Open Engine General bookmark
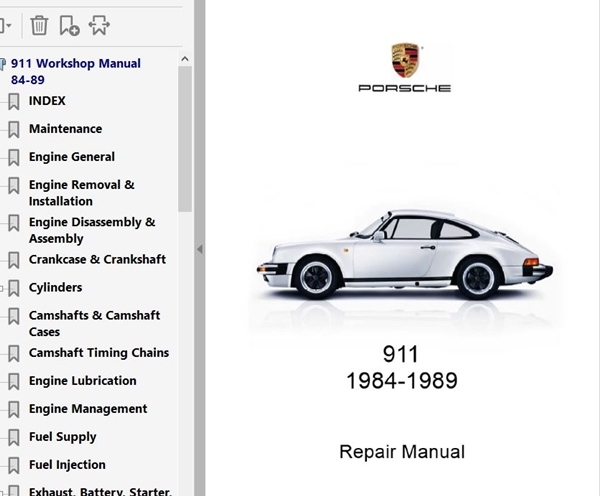600x496 pixels. point(72,157)
